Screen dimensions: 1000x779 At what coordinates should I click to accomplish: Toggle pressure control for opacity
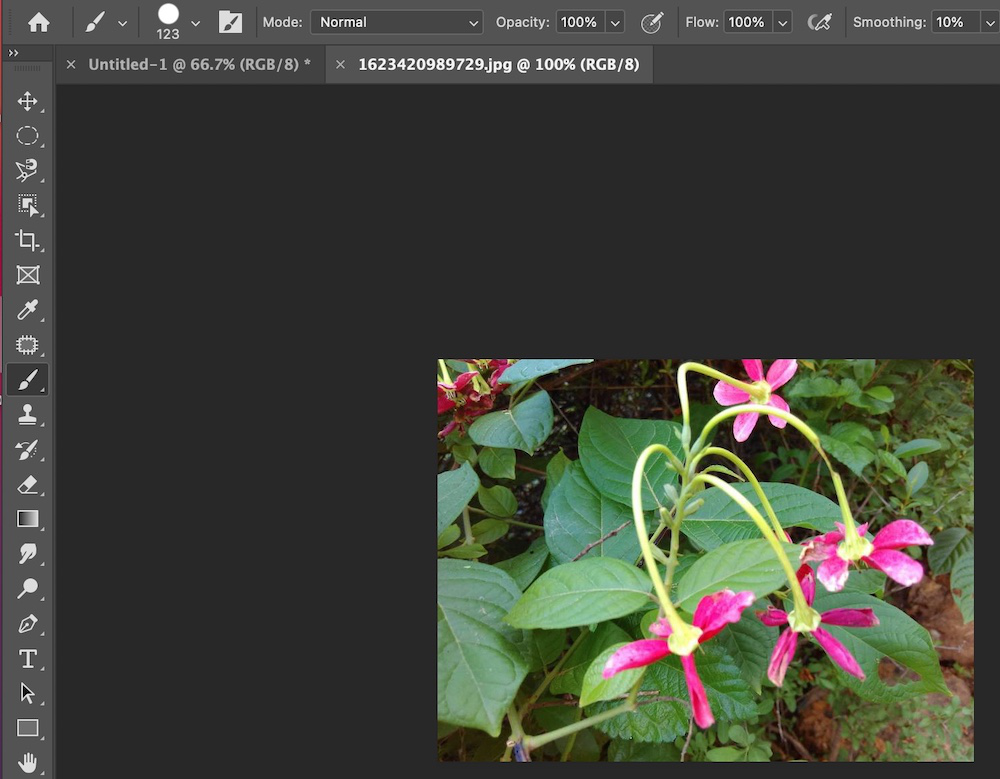click(652, 22)
